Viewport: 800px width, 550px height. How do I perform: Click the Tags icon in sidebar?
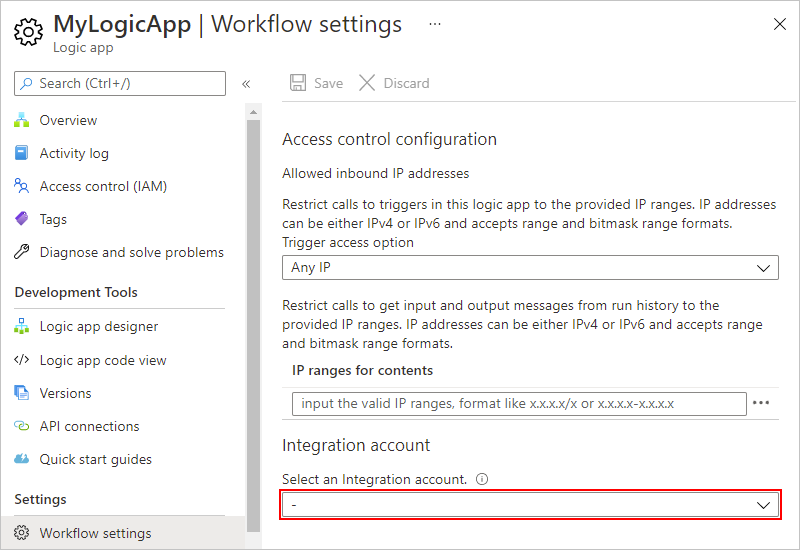[22, 219]
